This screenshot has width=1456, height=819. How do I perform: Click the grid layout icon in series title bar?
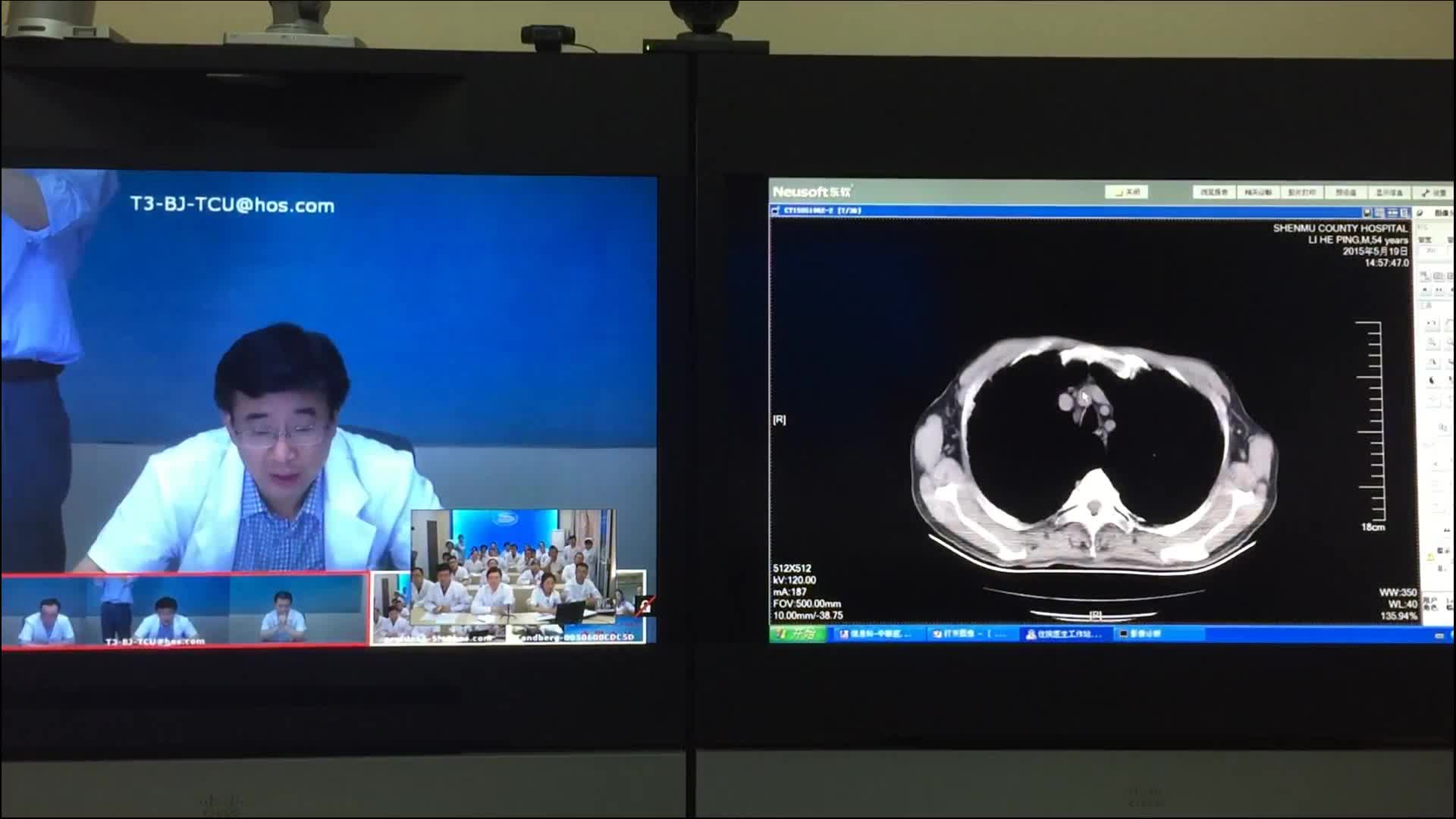click(1381, 212)
